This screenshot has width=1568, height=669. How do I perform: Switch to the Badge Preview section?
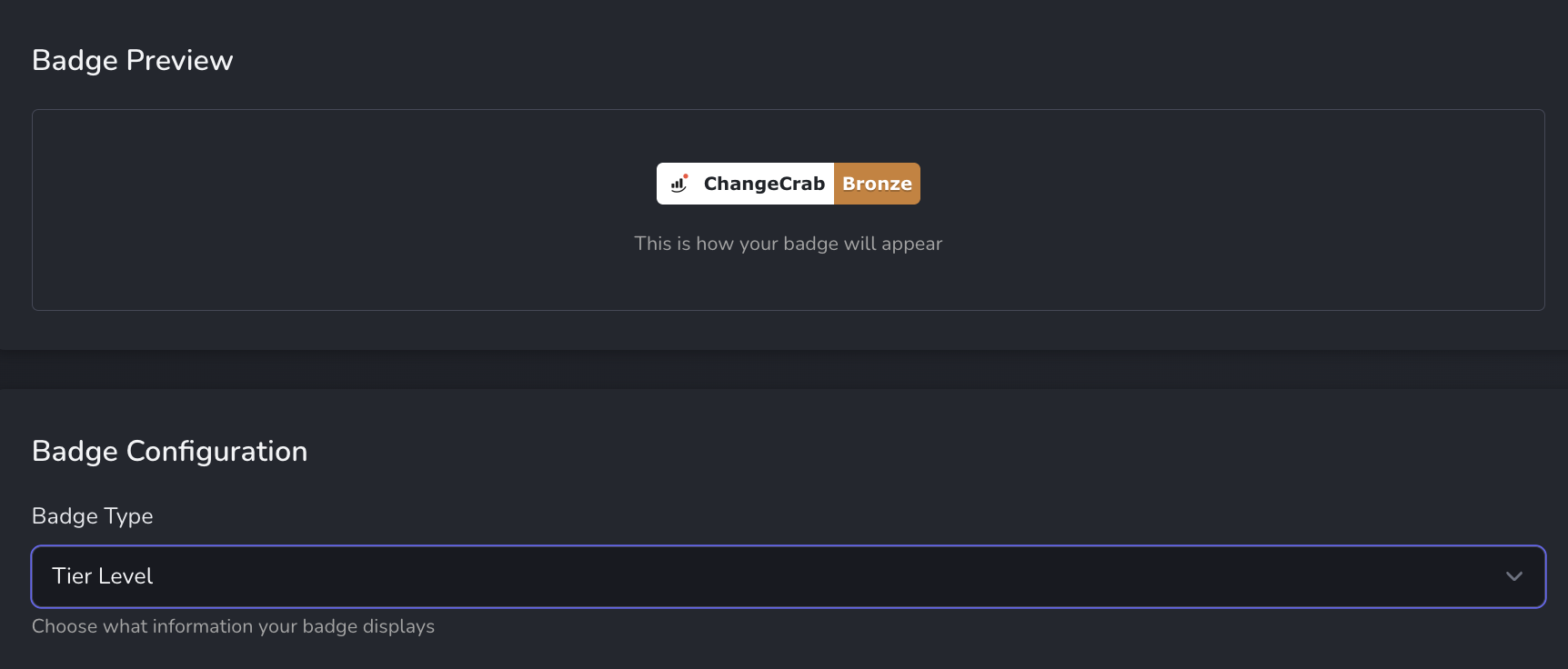tap(133, 60)
